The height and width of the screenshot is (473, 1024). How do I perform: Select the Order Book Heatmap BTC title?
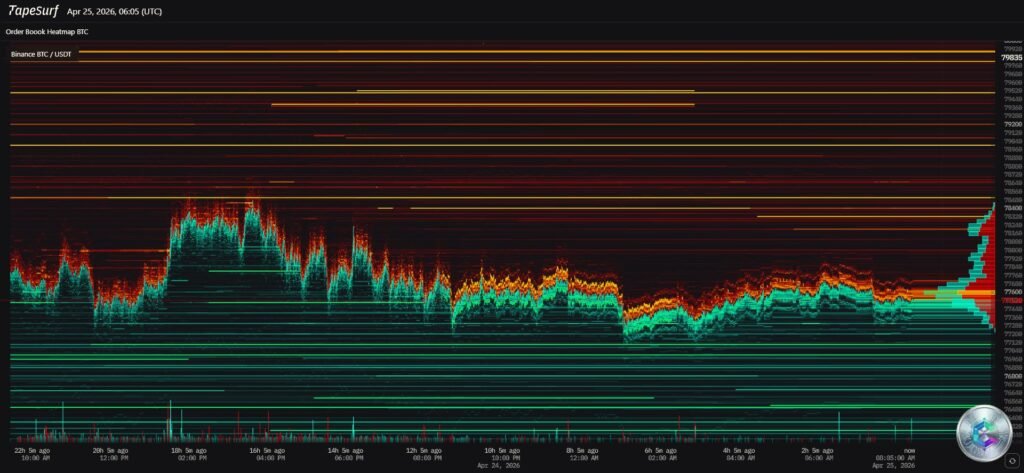[46, 31]
